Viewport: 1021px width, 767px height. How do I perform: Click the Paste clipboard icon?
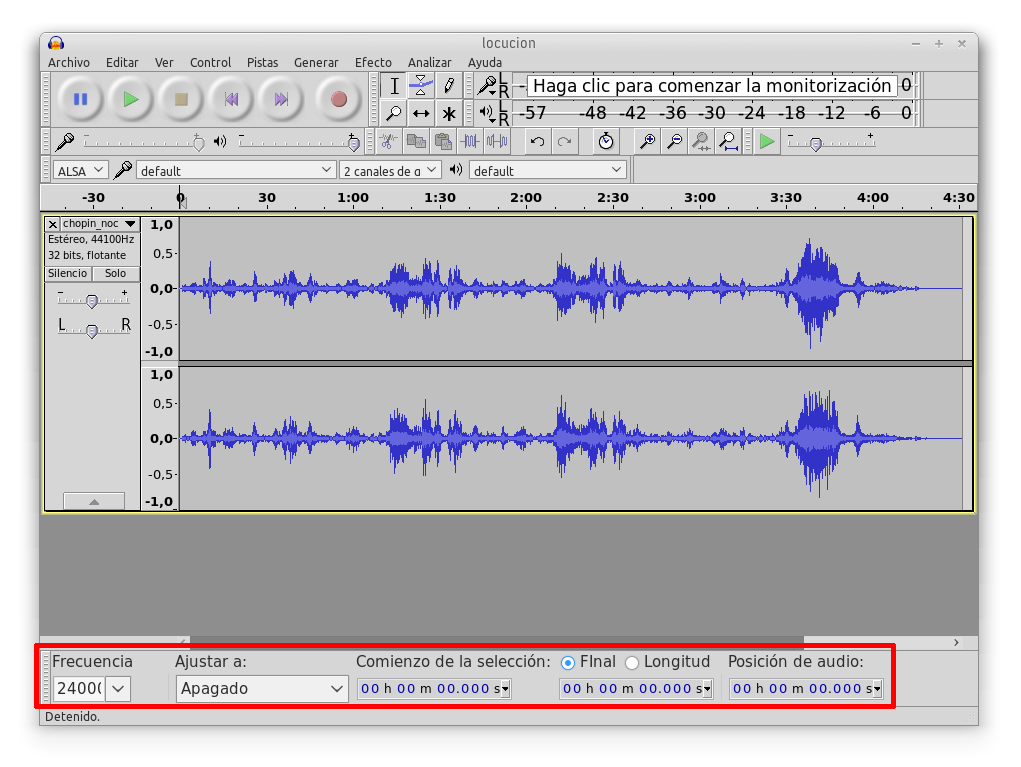(443, 141)
